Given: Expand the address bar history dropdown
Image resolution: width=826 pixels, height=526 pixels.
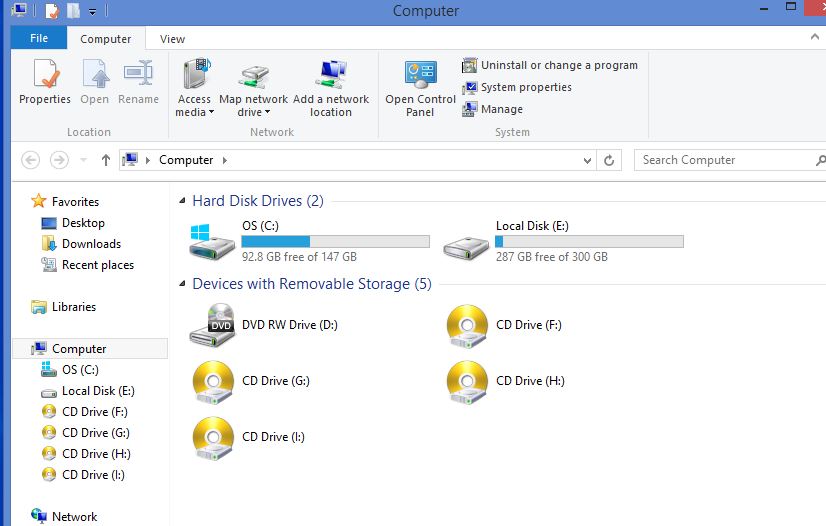Looking at the screenshot, I should [587, 160].
